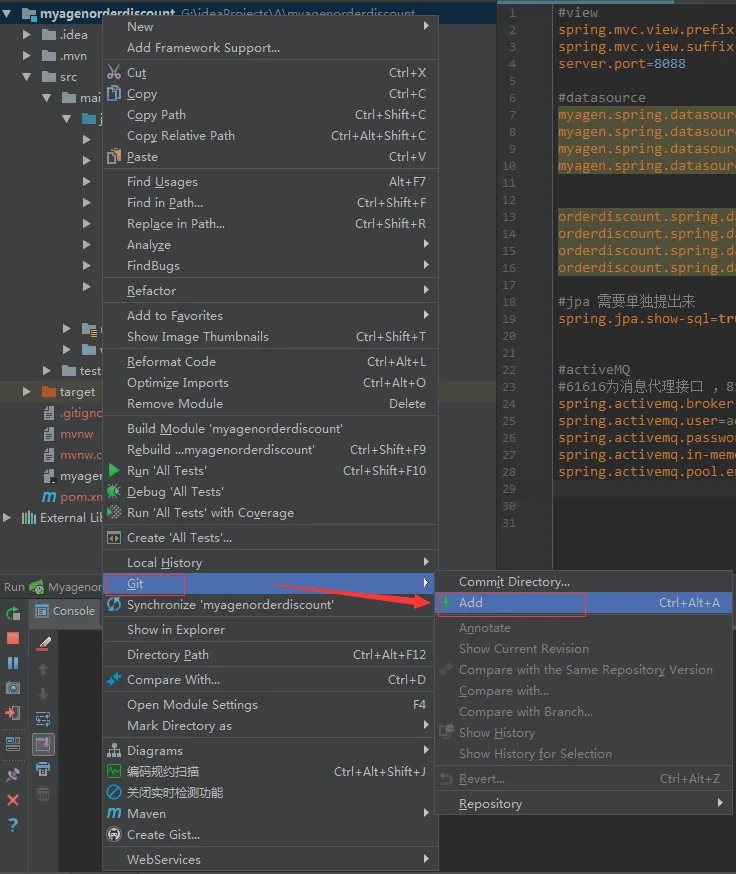Click Commit Directory... in Git submenu
This screenshot has width=736, height=874.
(x=514, y=582)
